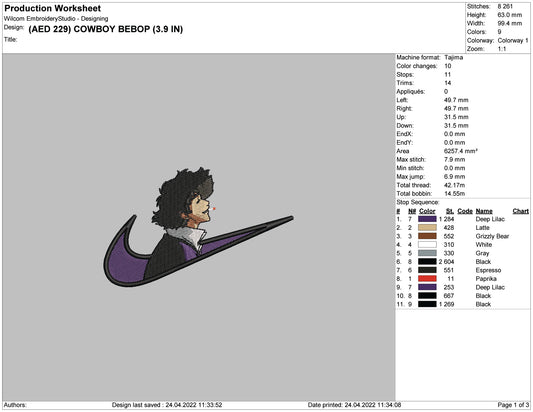Click the embroidered character design preview
Screen dimensions: 533x412
coord(198,227)
